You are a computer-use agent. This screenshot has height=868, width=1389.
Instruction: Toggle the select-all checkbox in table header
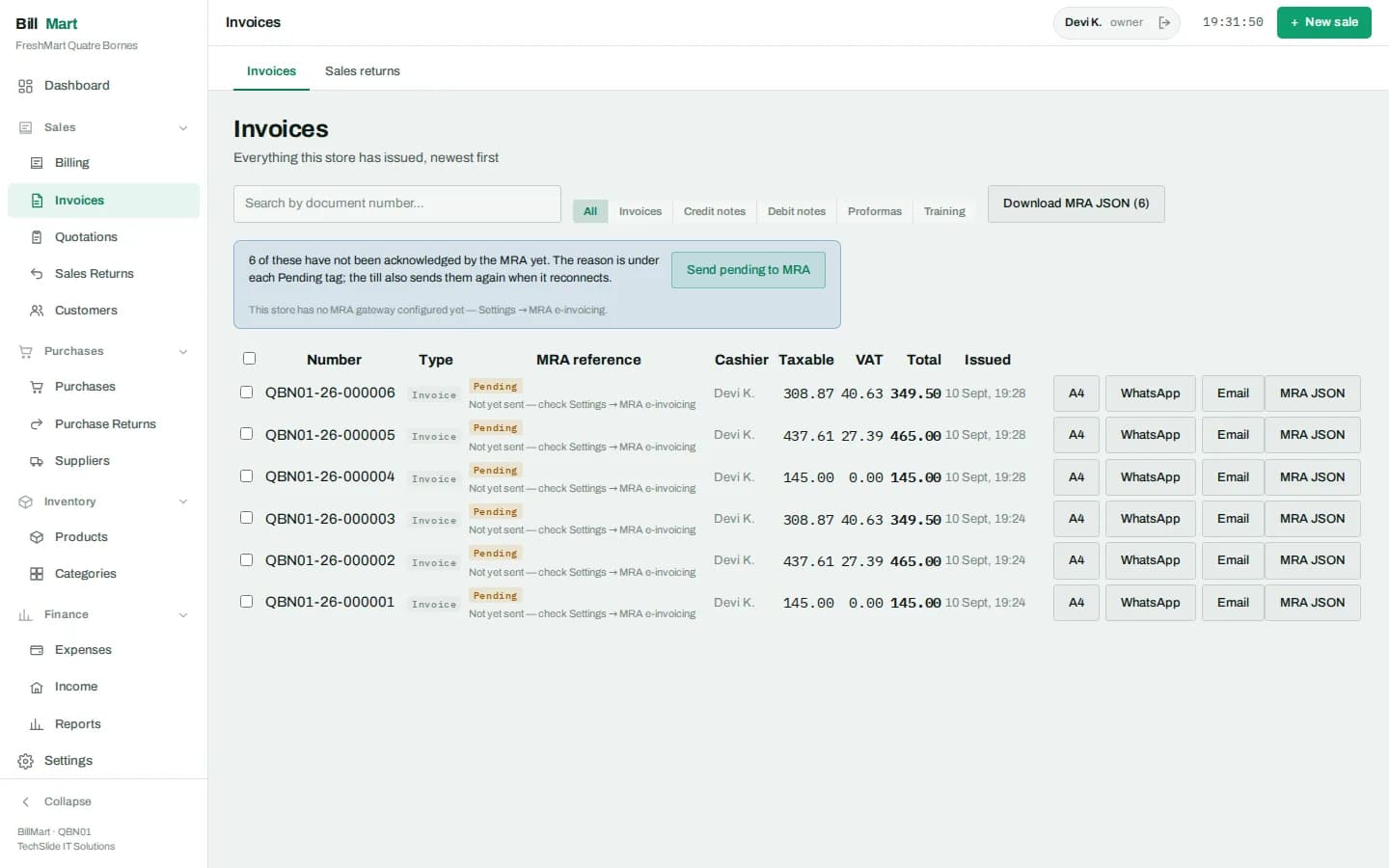pos(249,359)
